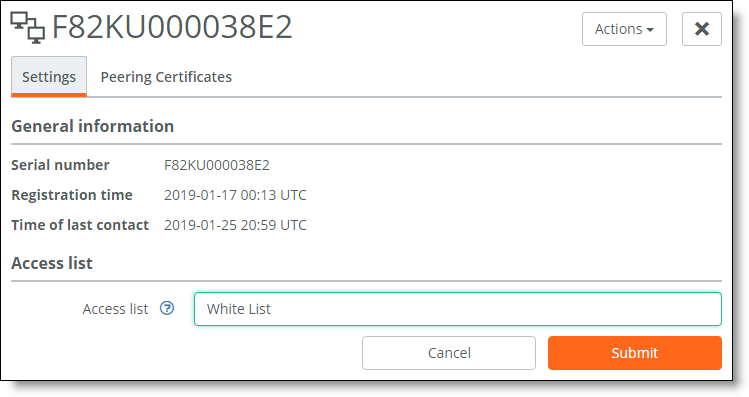
Task: Switch to the Settings tab
Action: (49, 76)
